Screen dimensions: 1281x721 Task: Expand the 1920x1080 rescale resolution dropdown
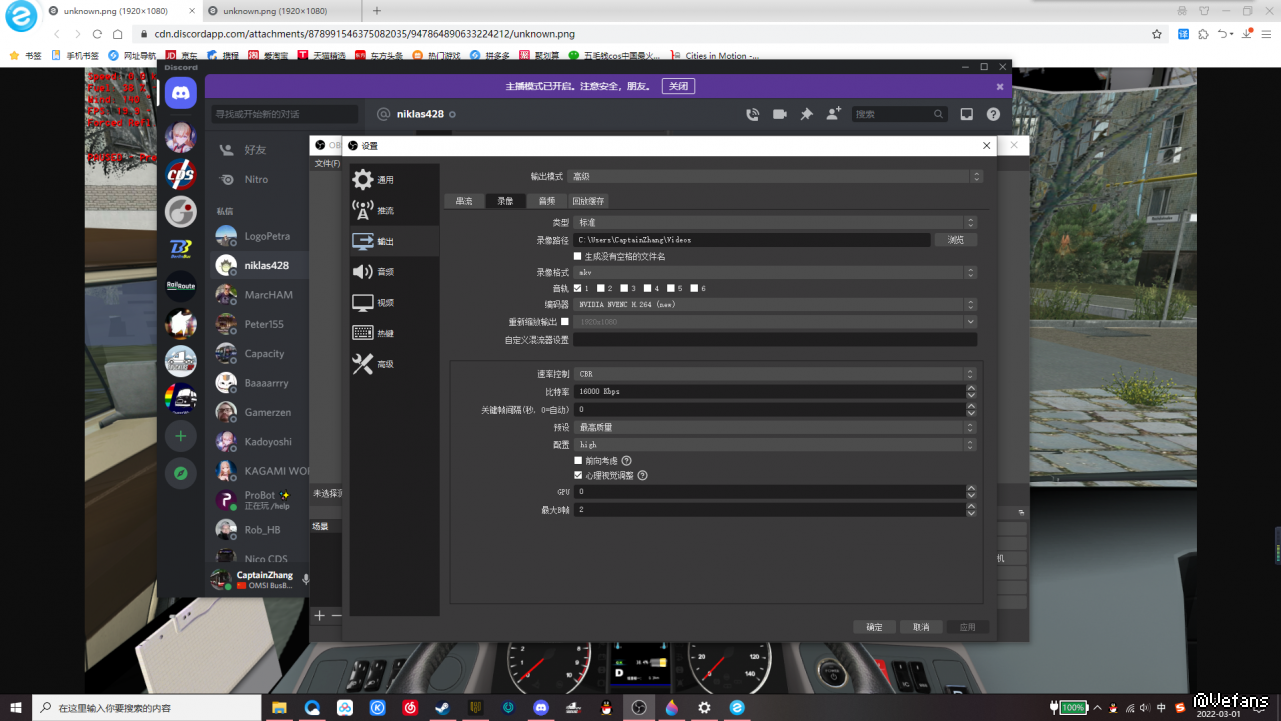click(776, 322)
